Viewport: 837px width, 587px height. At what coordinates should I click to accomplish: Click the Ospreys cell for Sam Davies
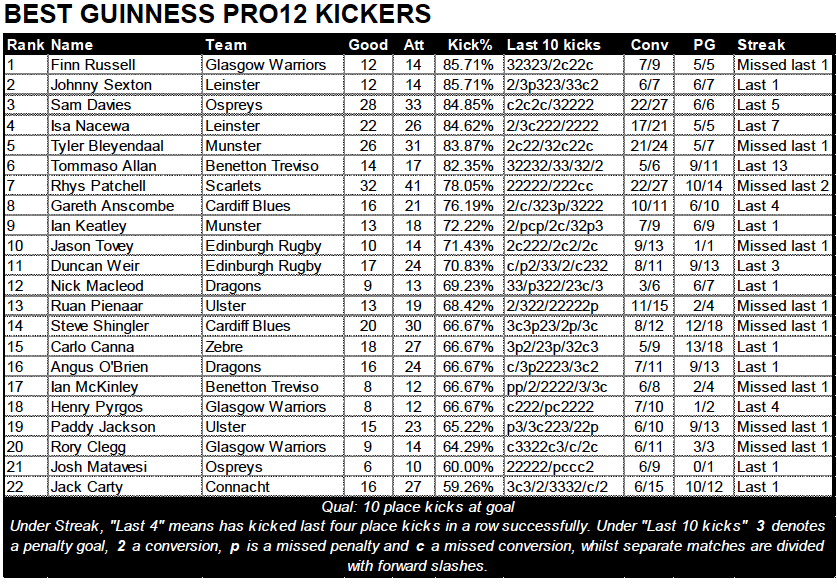click(x=273, y=105)
